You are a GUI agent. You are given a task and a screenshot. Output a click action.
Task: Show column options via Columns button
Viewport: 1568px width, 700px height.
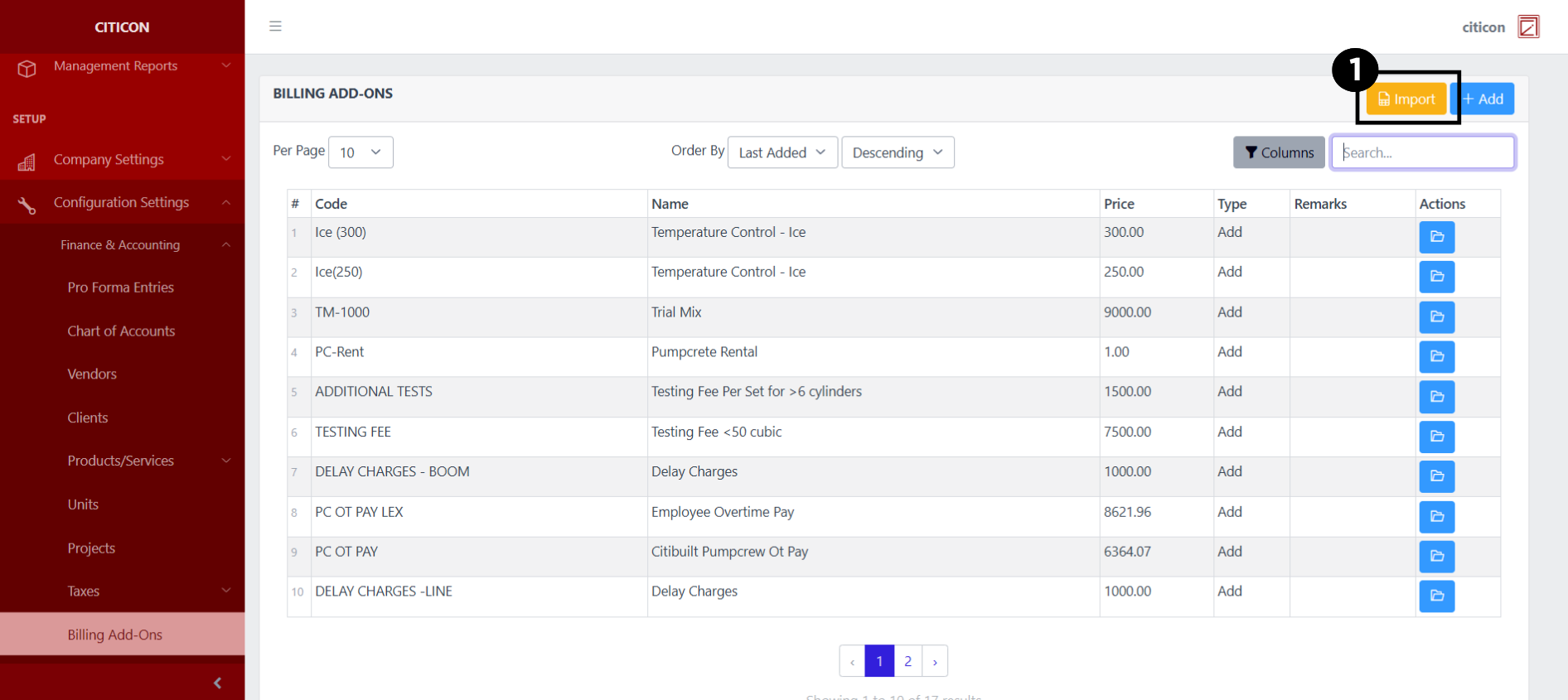[1278, 152]
